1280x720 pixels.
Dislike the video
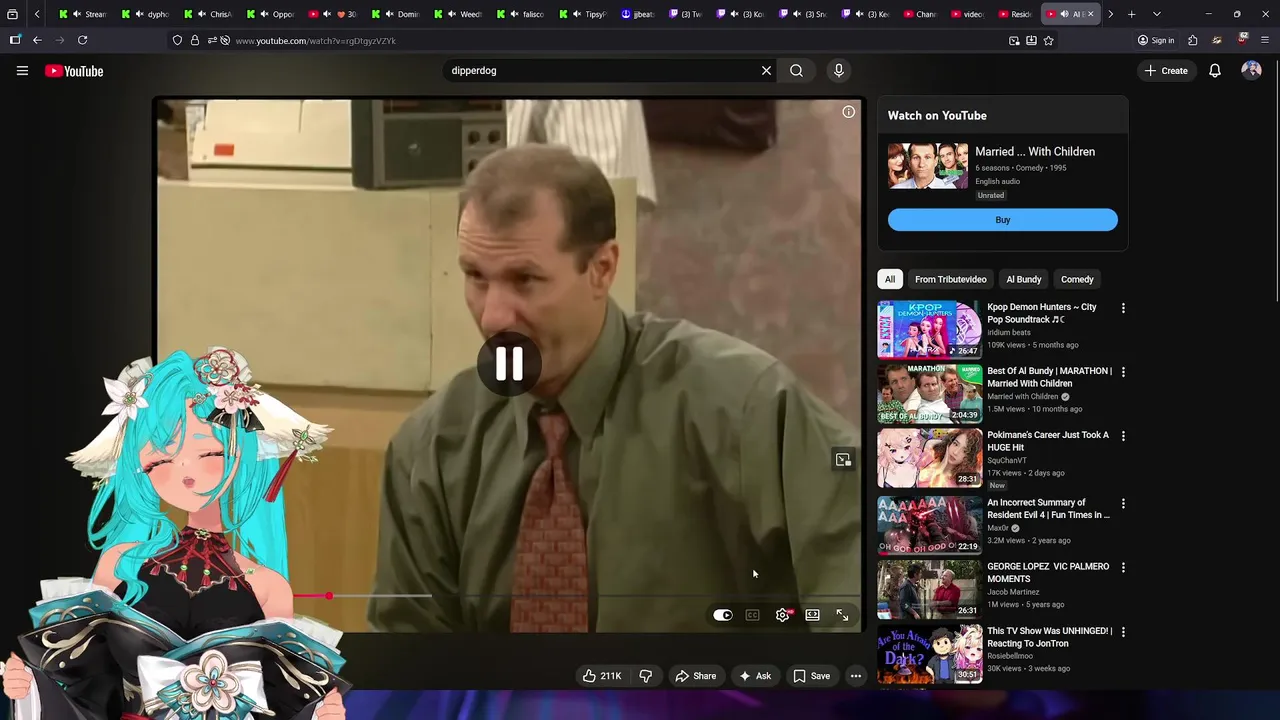coord(646,676)
